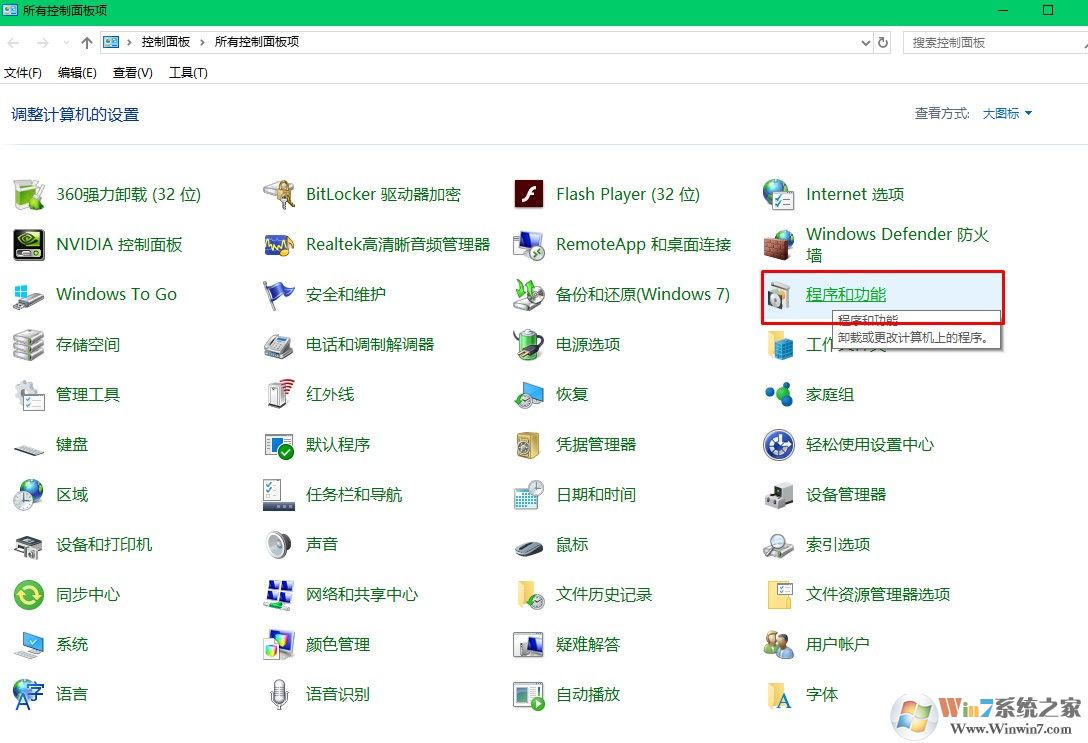Click the 管理工具 gear icon
Screen dimensions: 1088x743
[29, 395]
